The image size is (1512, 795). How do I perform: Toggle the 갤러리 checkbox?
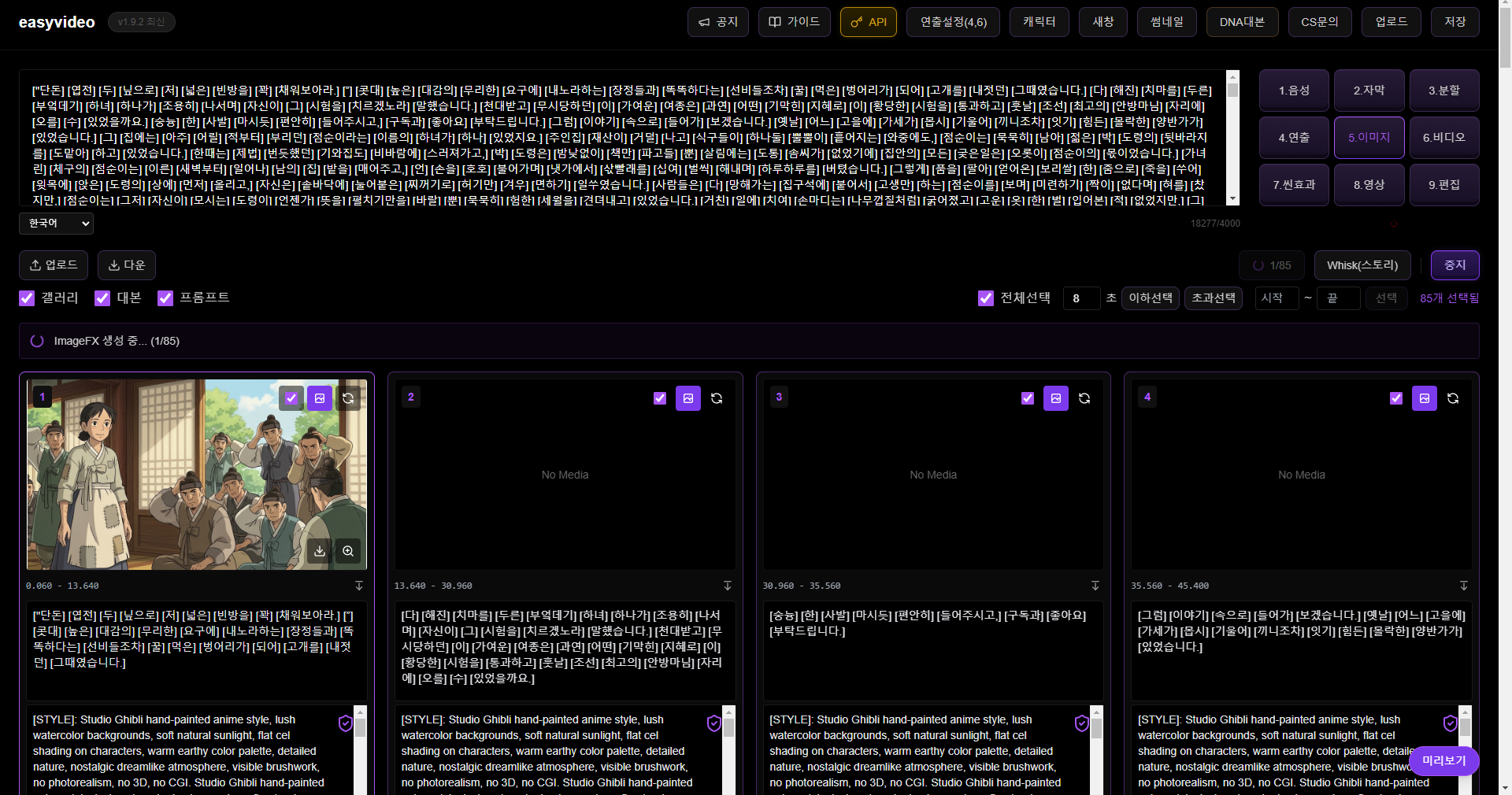click(x=27, y=298)
